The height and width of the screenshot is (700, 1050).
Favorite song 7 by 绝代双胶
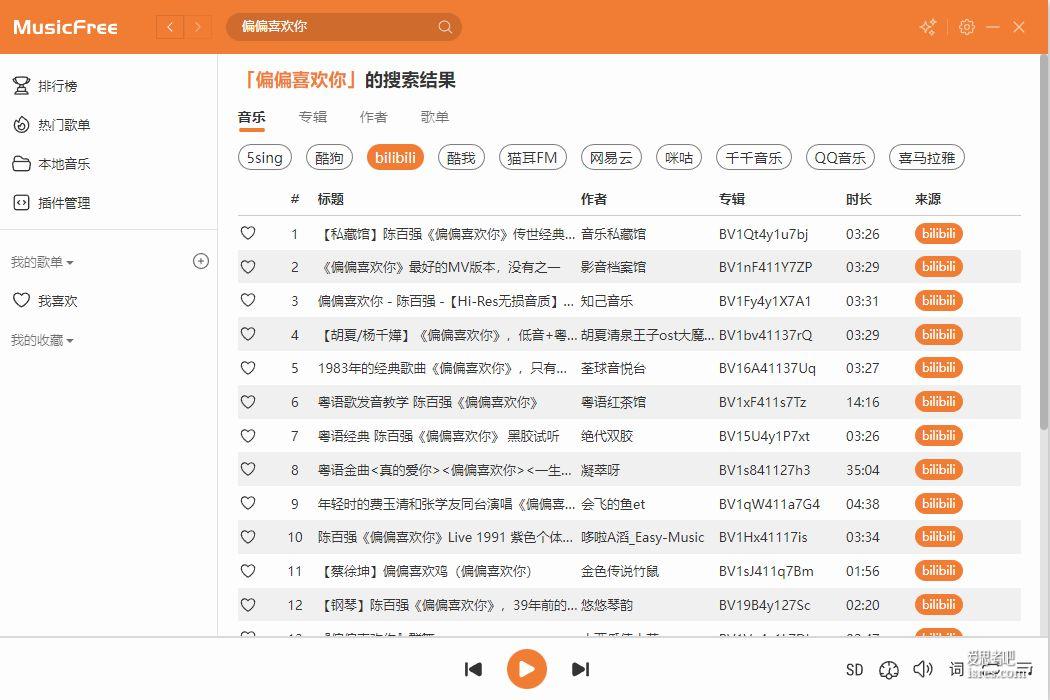pos(248,435)
